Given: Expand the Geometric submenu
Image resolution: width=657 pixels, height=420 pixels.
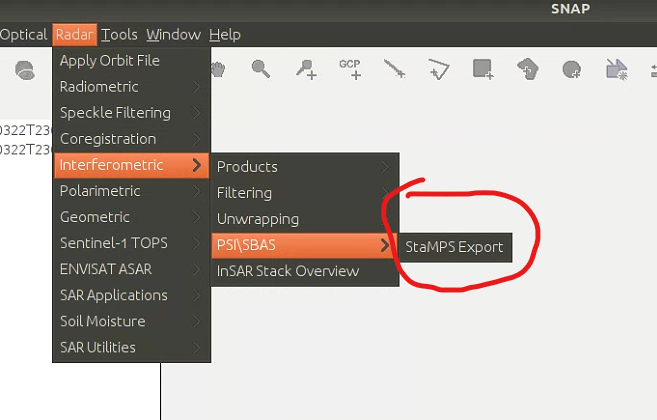Looking at the screenshot, I should coord(131,217).
